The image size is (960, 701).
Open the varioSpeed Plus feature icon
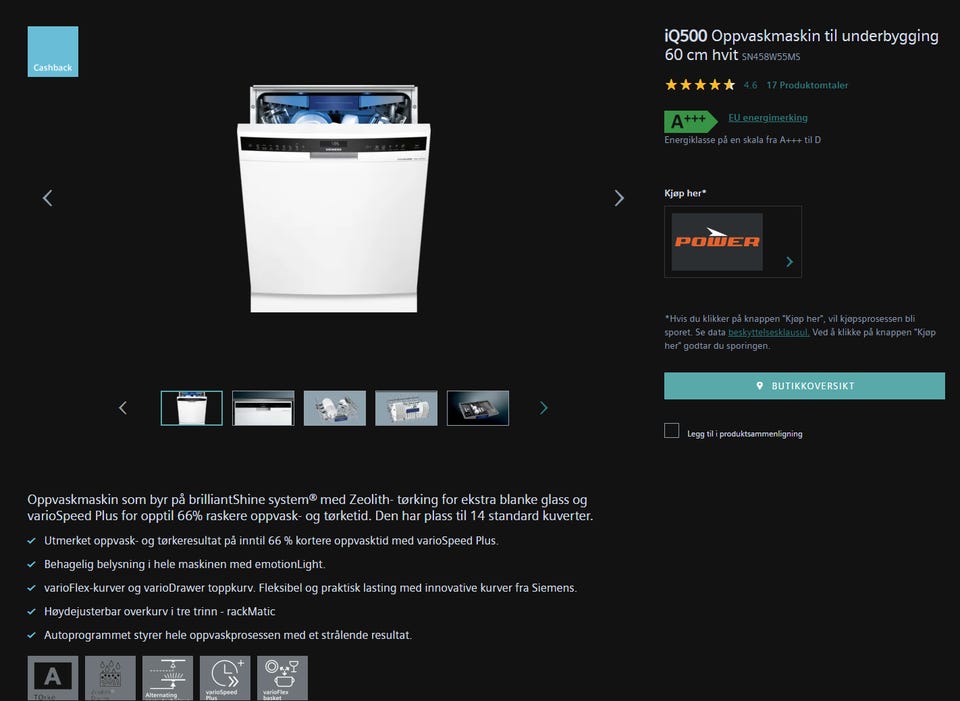point(225,678)
